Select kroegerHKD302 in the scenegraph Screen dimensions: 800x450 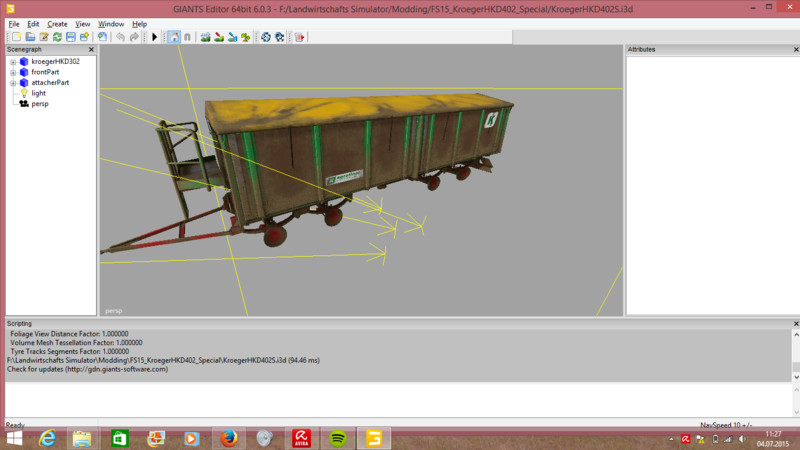[x=55, y=61]
